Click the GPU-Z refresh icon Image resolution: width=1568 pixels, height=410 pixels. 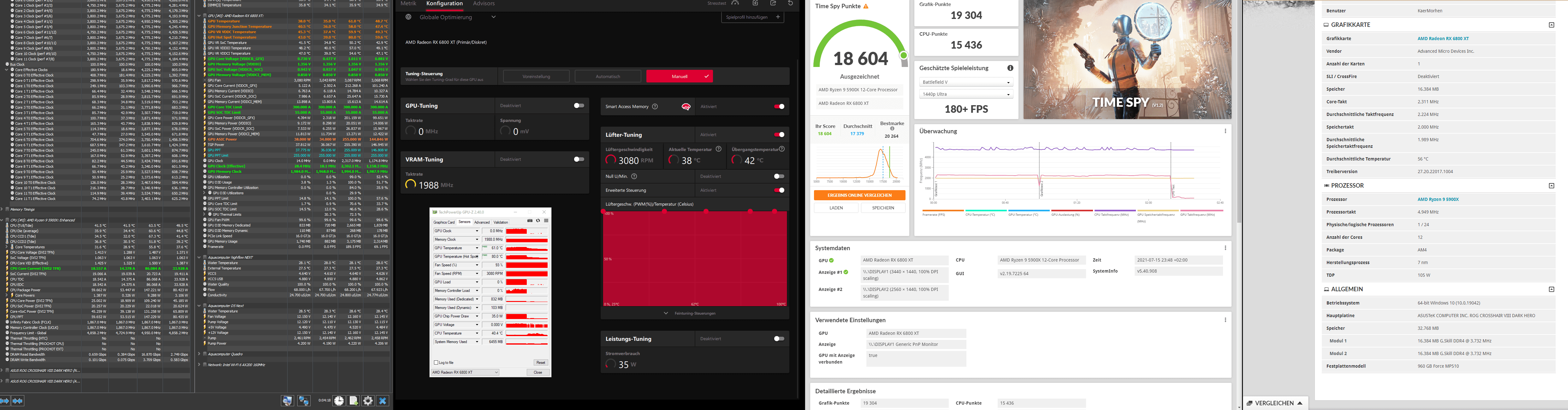(x=538, y=220)
